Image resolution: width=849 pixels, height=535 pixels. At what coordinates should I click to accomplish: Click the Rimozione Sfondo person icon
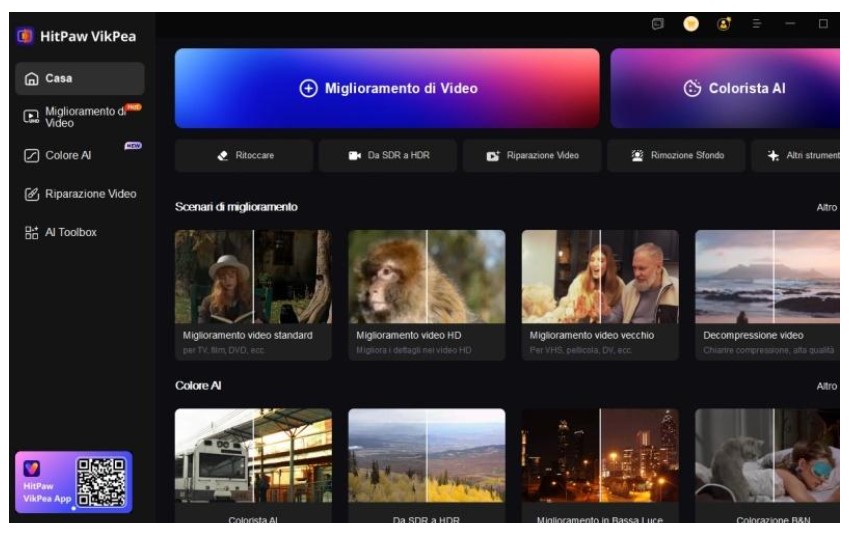click(x=637, y=156)
